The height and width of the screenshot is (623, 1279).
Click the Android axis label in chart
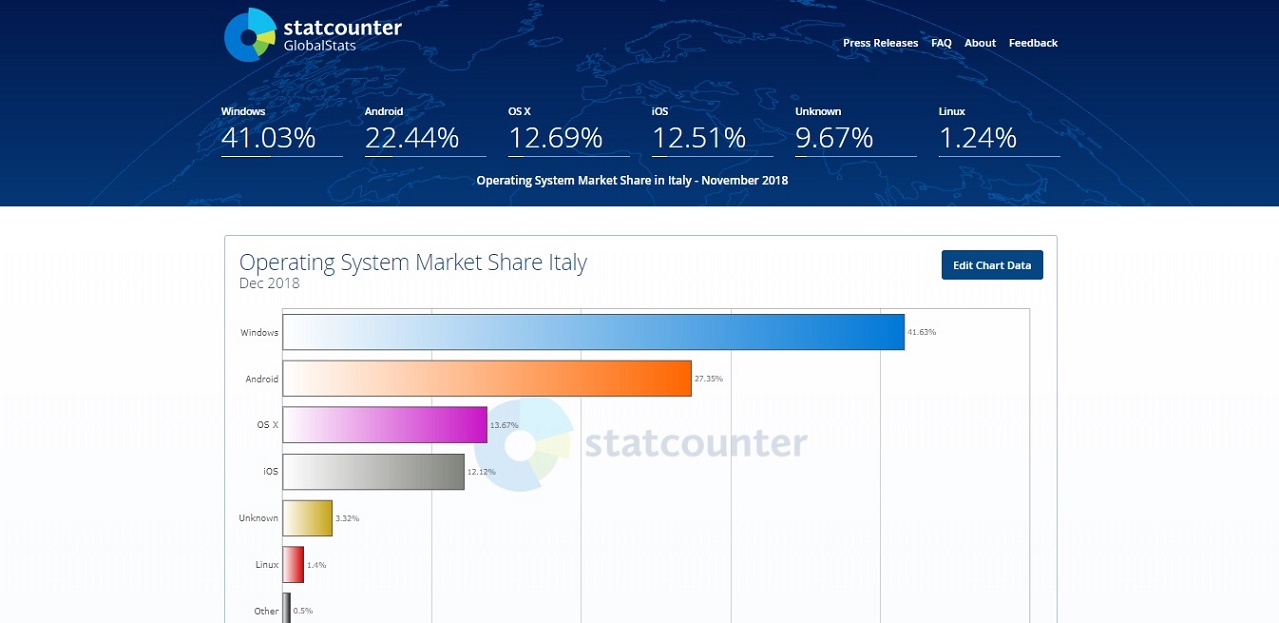(262, 379)
